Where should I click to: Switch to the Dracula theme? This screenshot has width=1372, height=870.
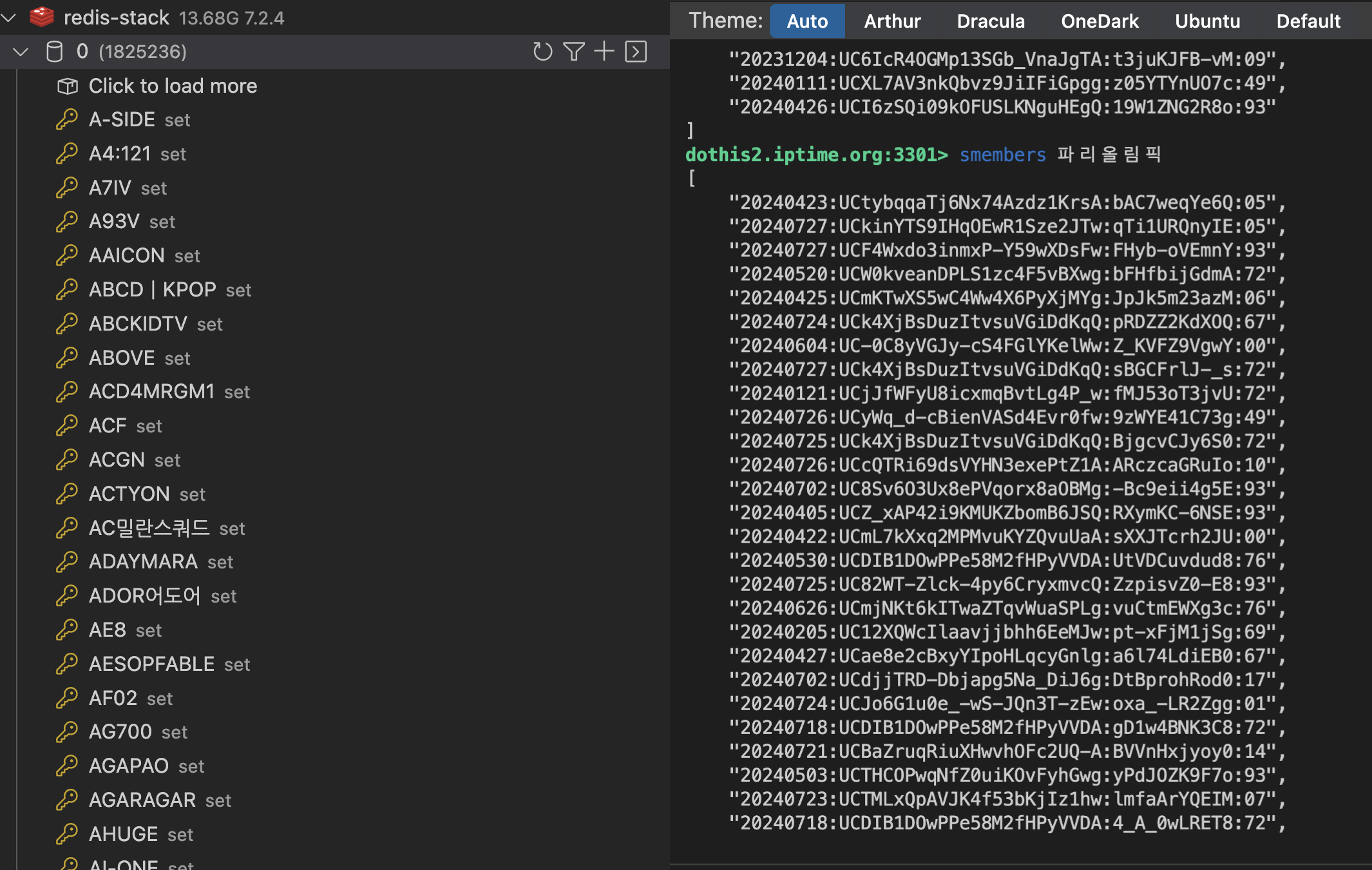[x=991, y=21]
